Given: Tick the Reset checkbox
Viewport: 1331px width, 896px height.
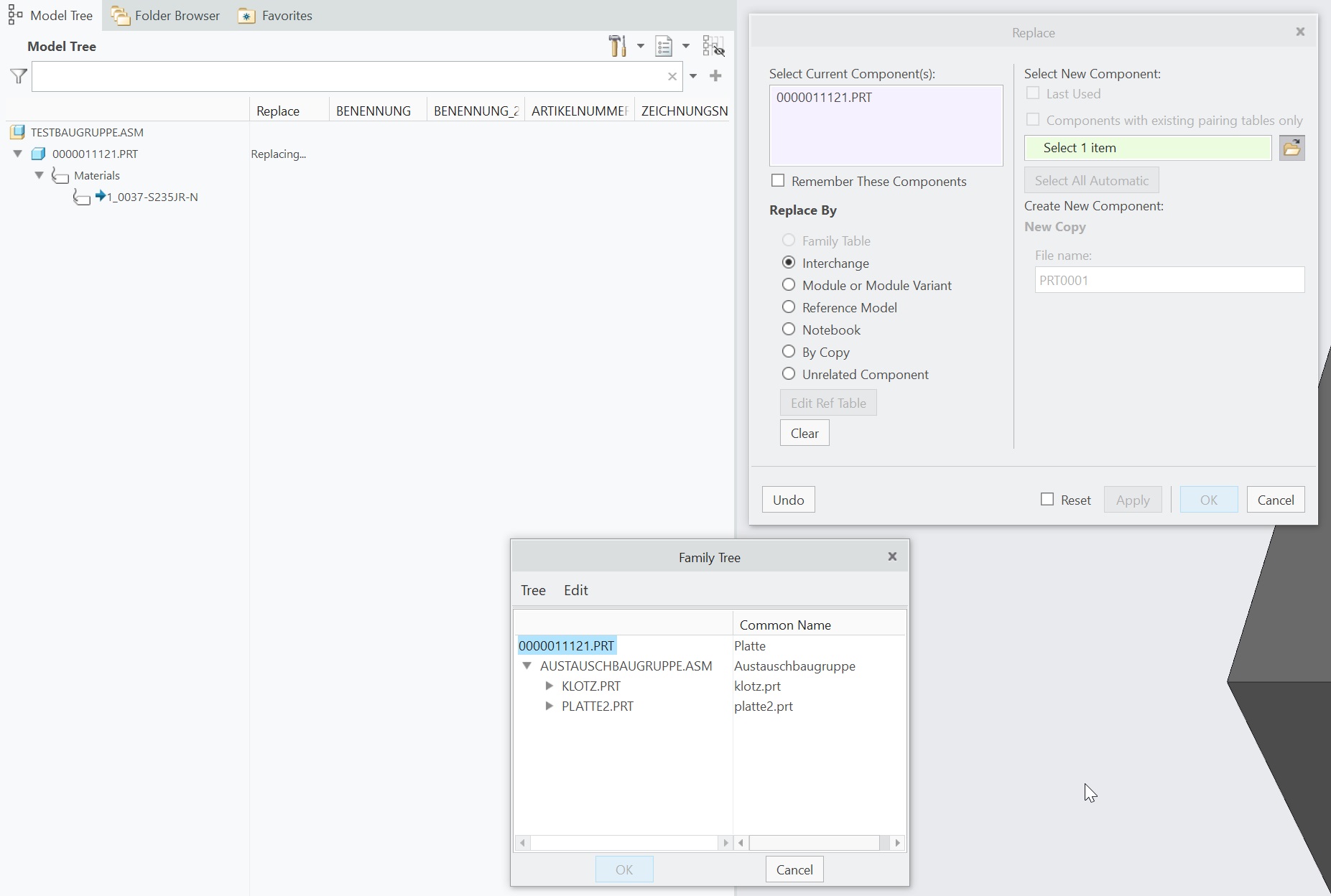Looking at the screenshot, I should (1047, 500).
